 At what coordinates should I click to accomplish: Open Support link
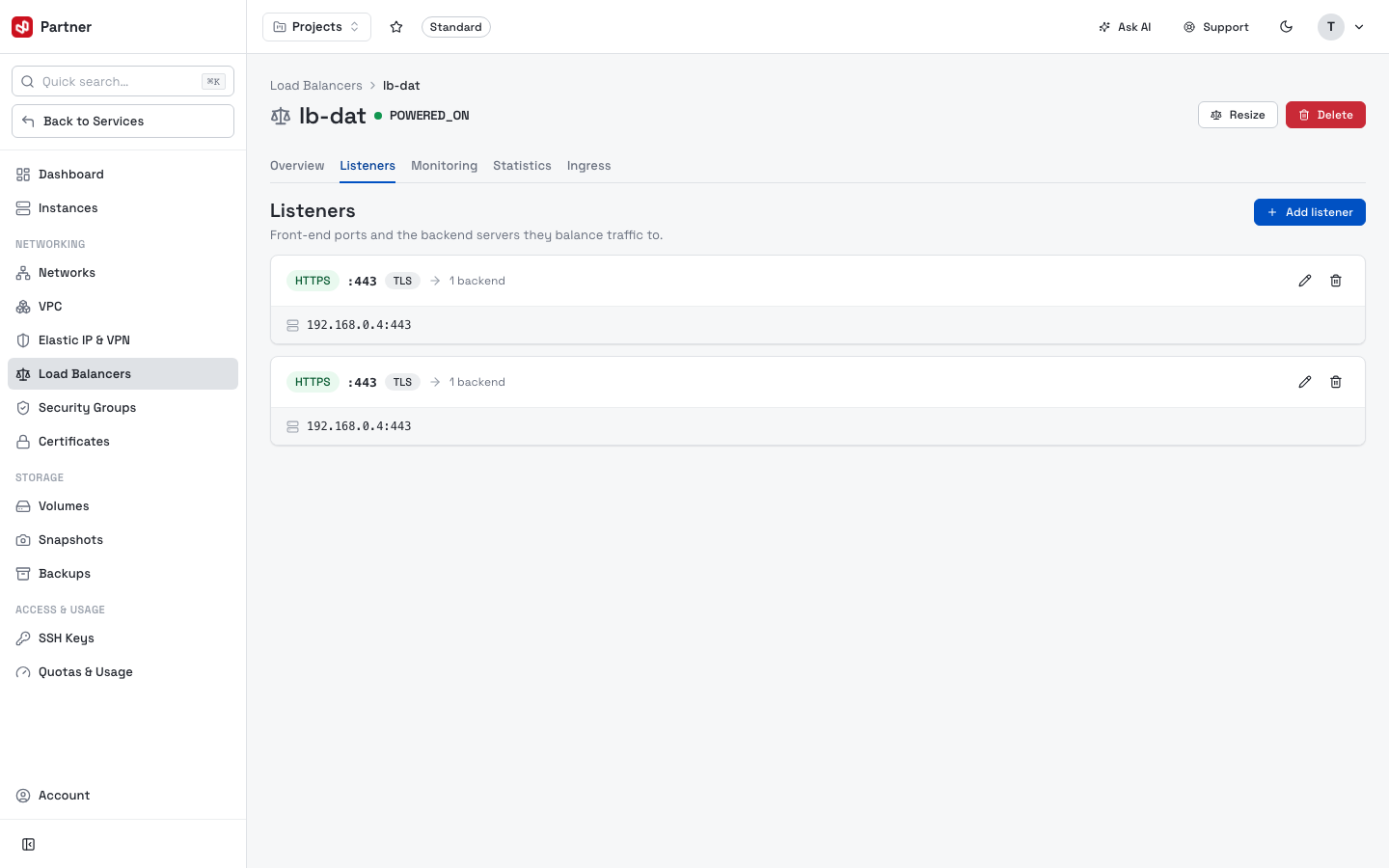tap(1216, 27)
